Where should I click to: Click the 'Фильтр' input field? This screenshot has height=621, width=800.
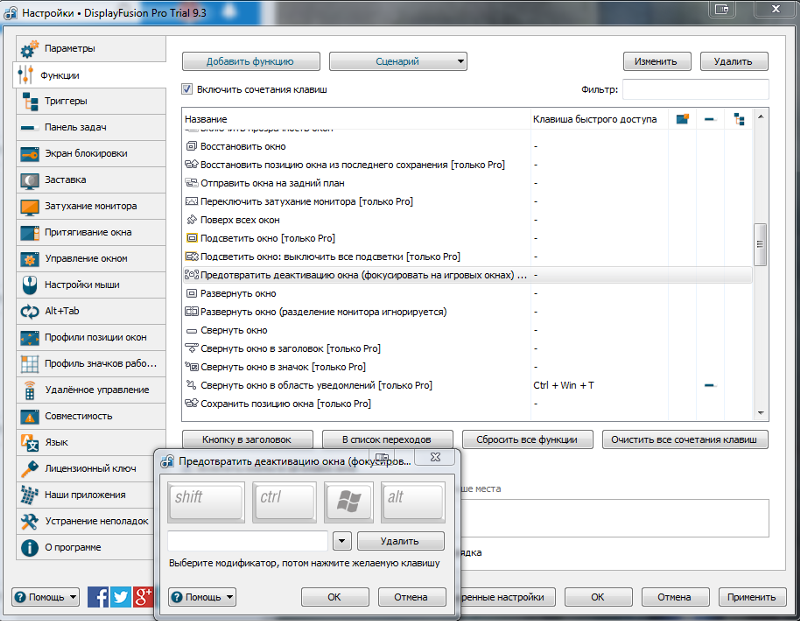pos(695,90)
